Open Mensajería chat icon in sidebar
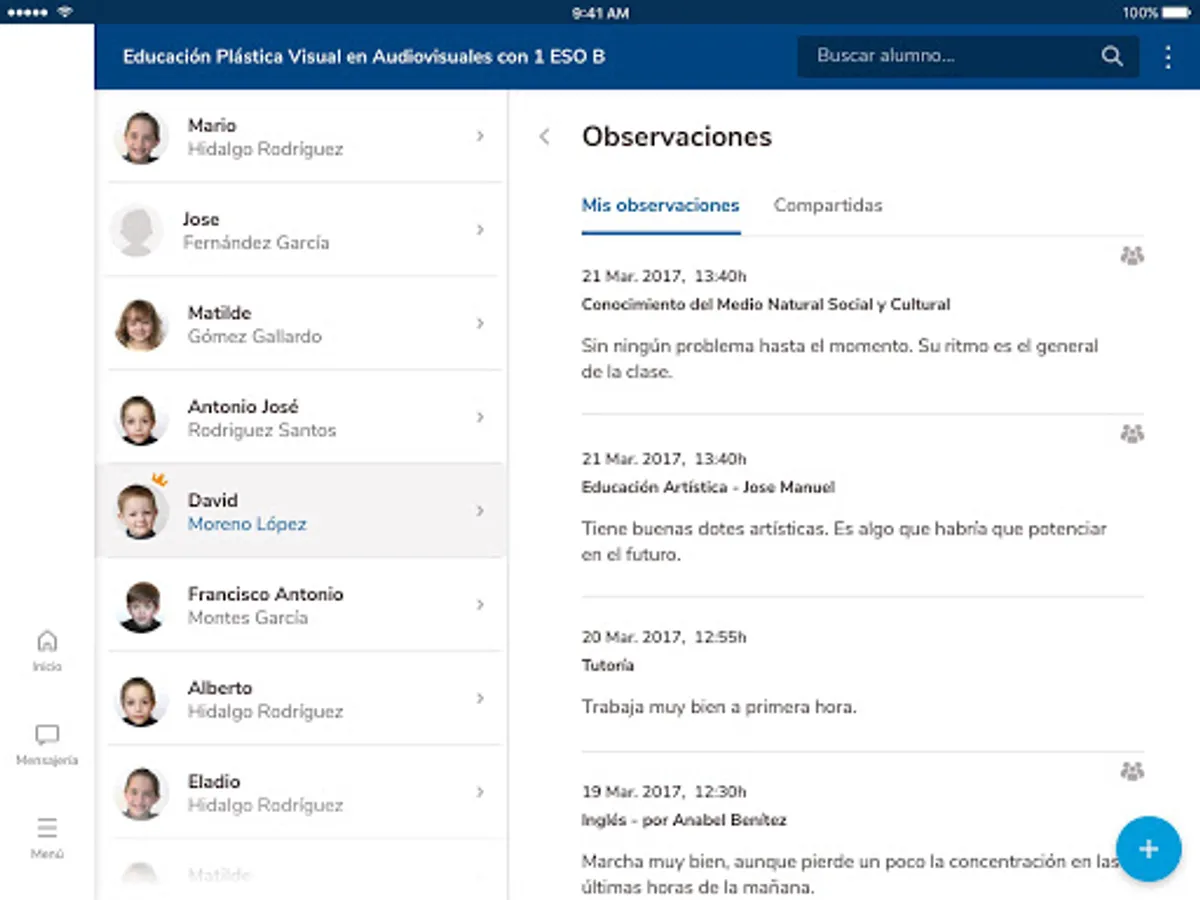 click(x=47, y=736)
